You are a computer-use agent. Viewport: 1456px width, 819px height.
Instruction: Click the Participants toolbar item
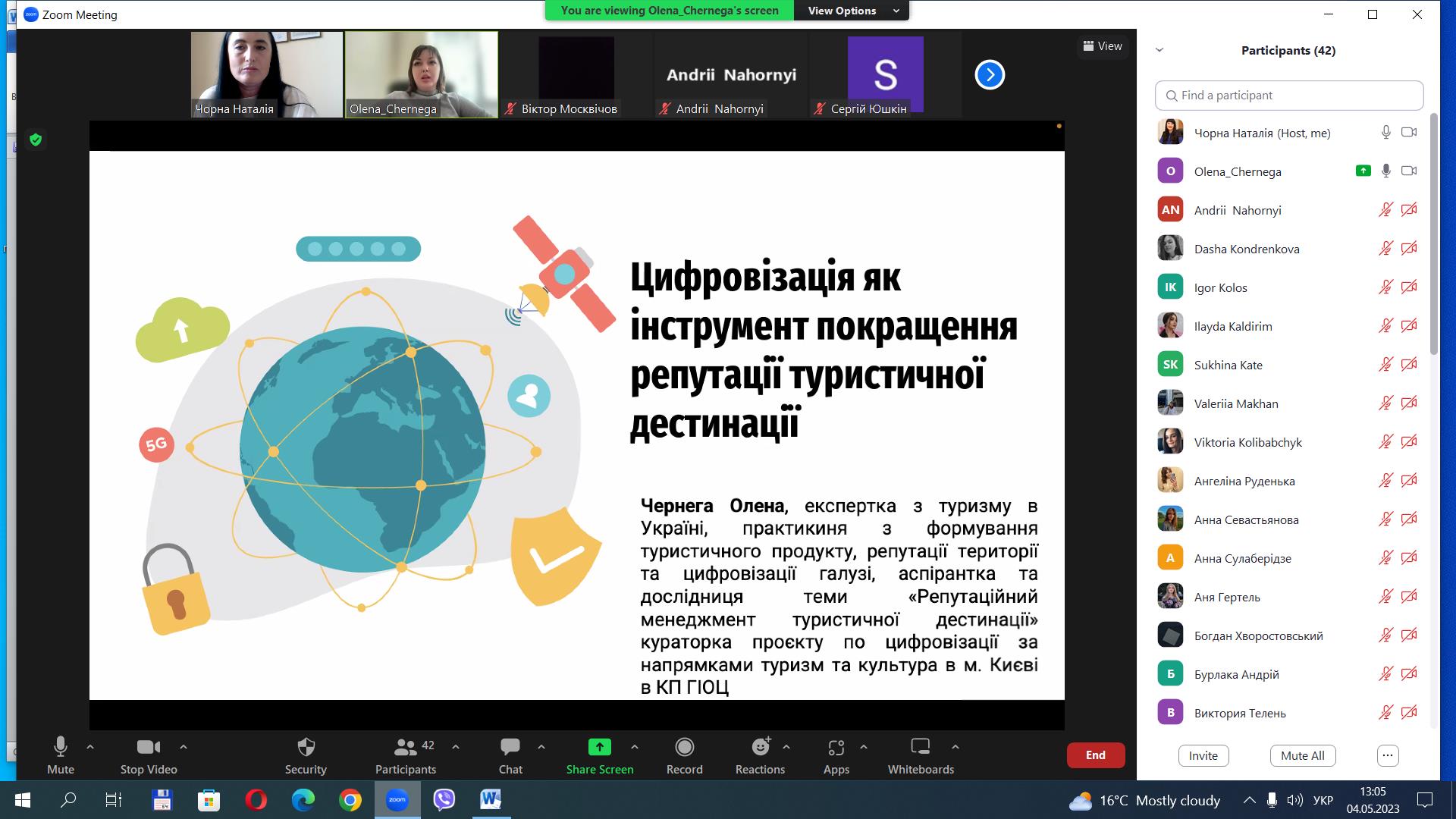point(406,755)
